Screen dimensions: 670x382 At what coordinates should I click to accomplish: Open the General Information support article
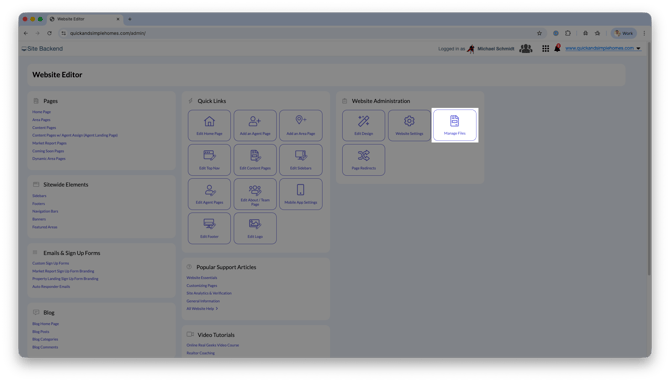pos(203,301)
